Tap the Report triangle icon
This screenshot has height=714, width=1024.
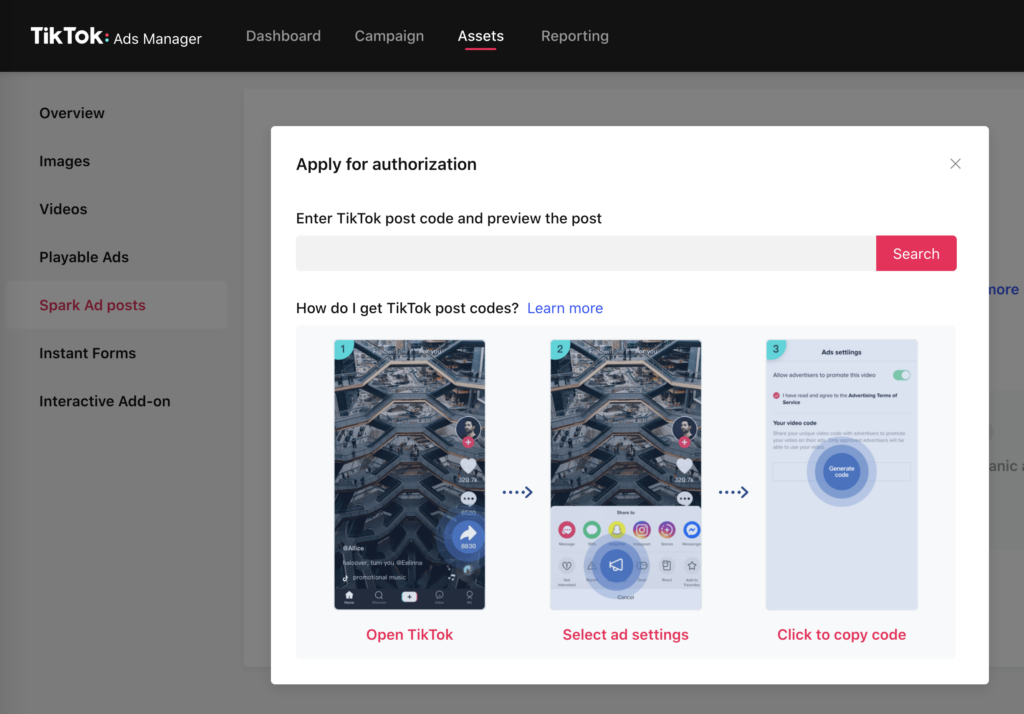point(592,566)
